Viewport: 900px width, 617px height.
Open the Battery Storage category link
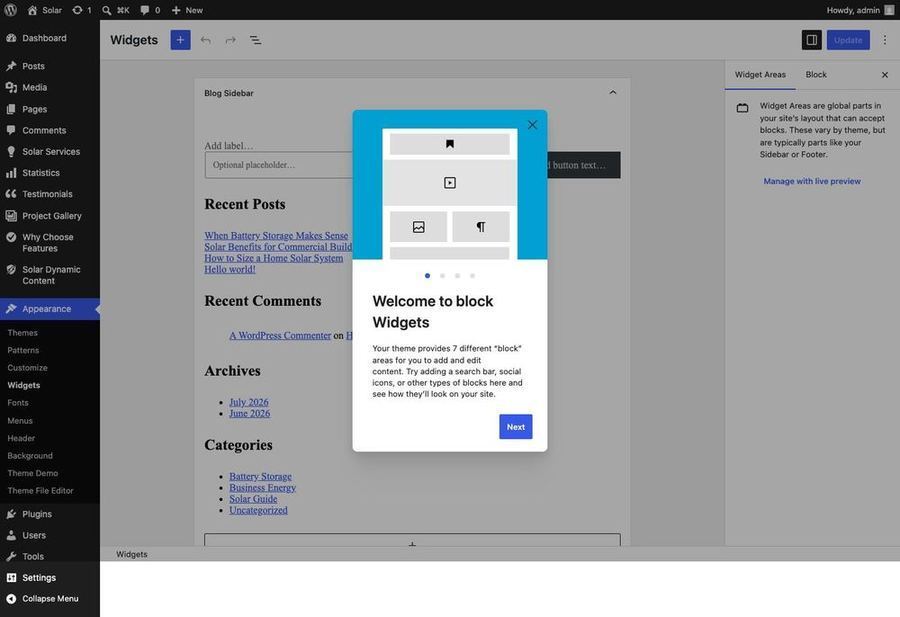260,476
